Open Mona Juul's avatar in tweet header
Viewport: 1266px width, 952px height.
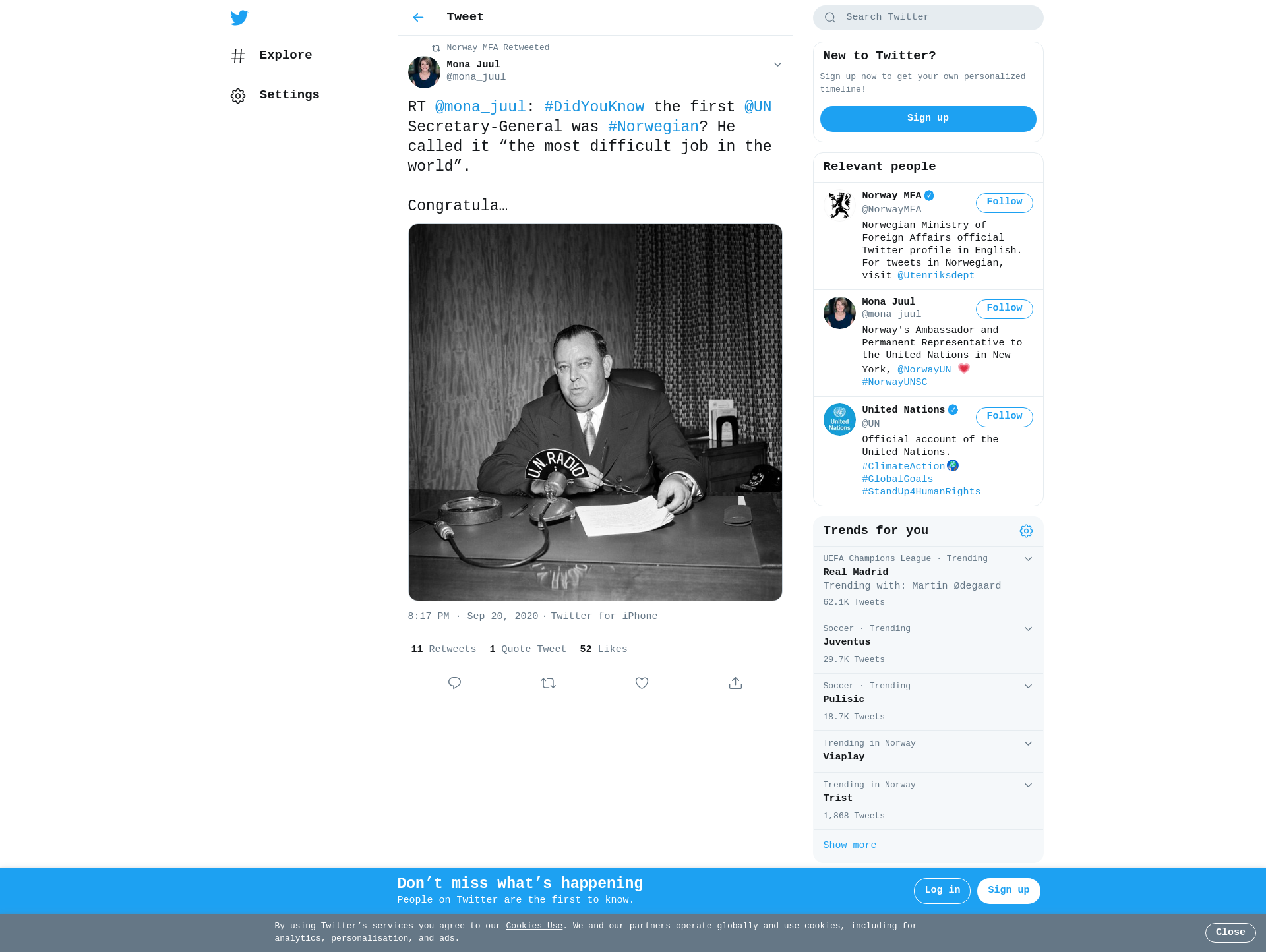(424, 72)
